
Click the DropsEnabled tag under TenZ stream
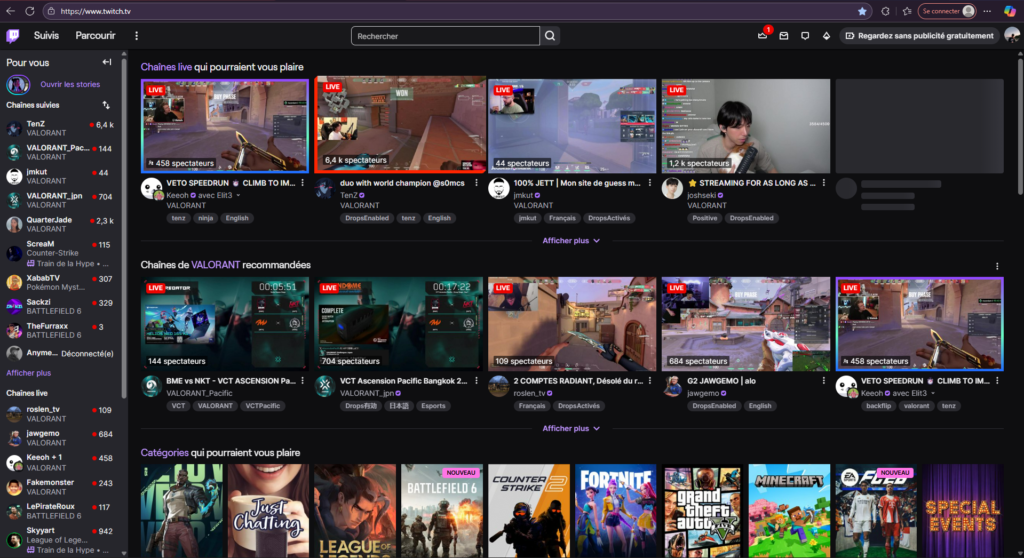pyautogui.click(x=367, y=218)
